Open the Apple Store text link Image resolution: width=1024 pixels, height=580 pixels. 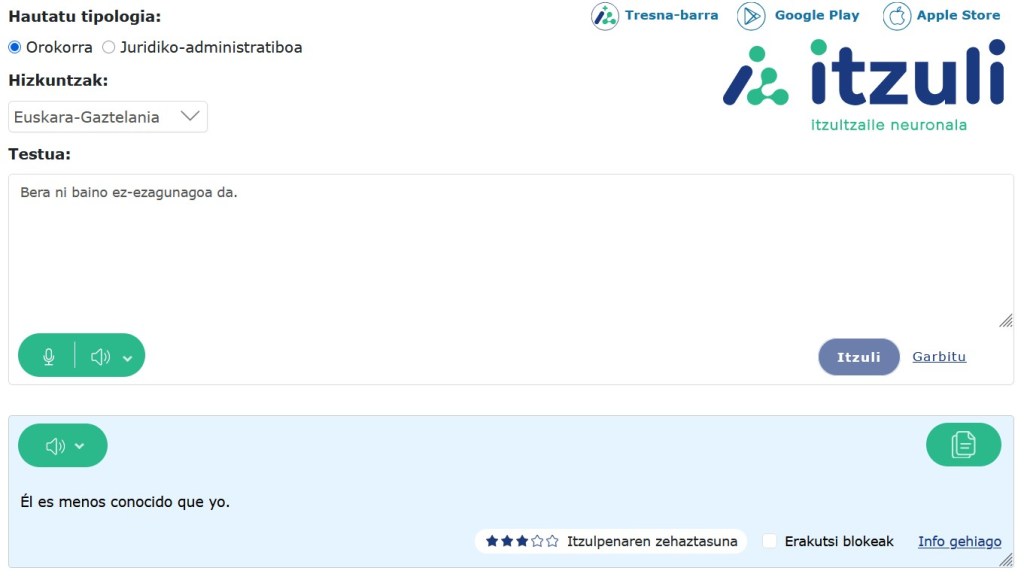coord(958,15)
